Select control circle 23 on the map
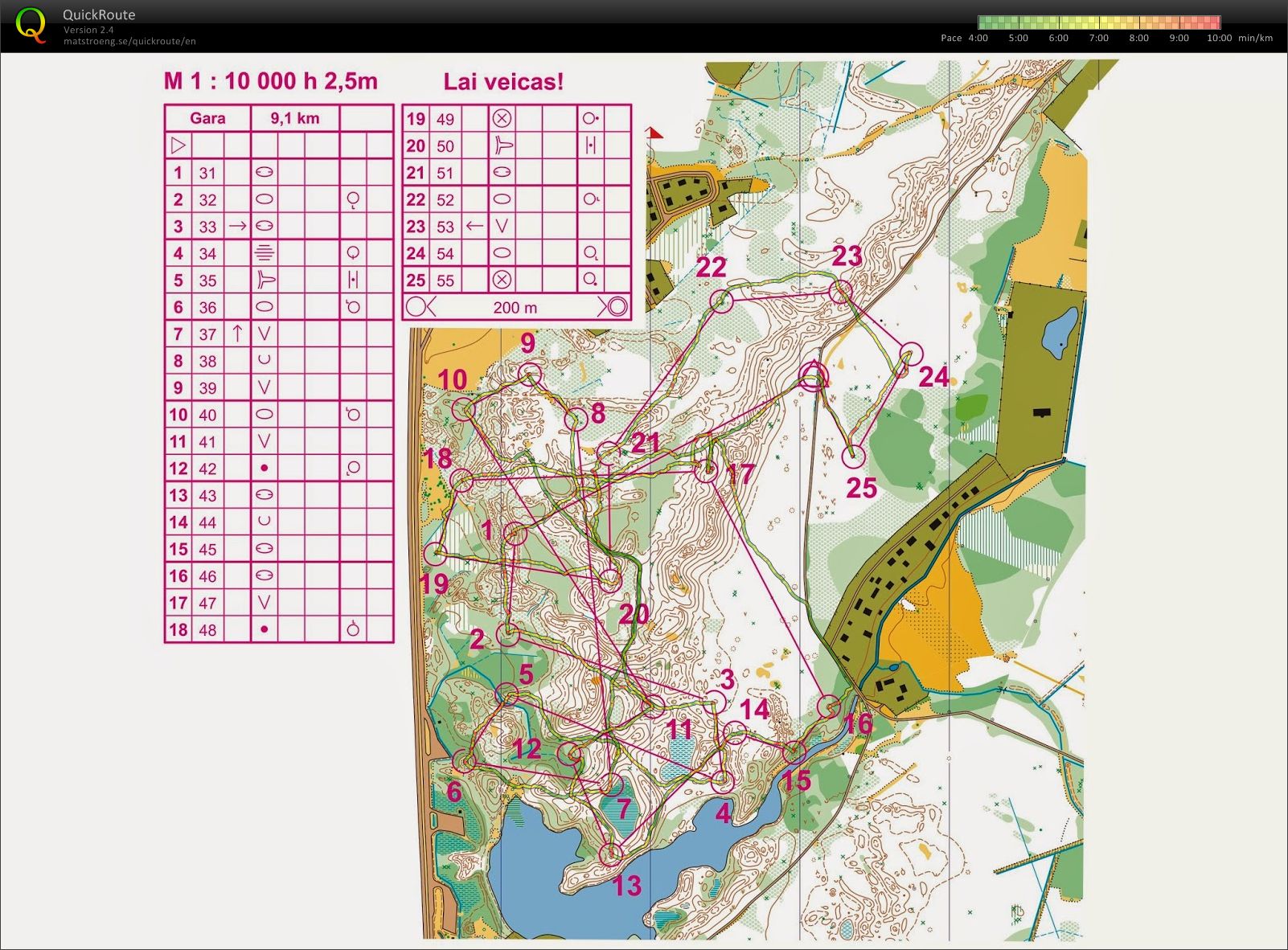Viewport: 1288px width, 950px height. point(841,291)
